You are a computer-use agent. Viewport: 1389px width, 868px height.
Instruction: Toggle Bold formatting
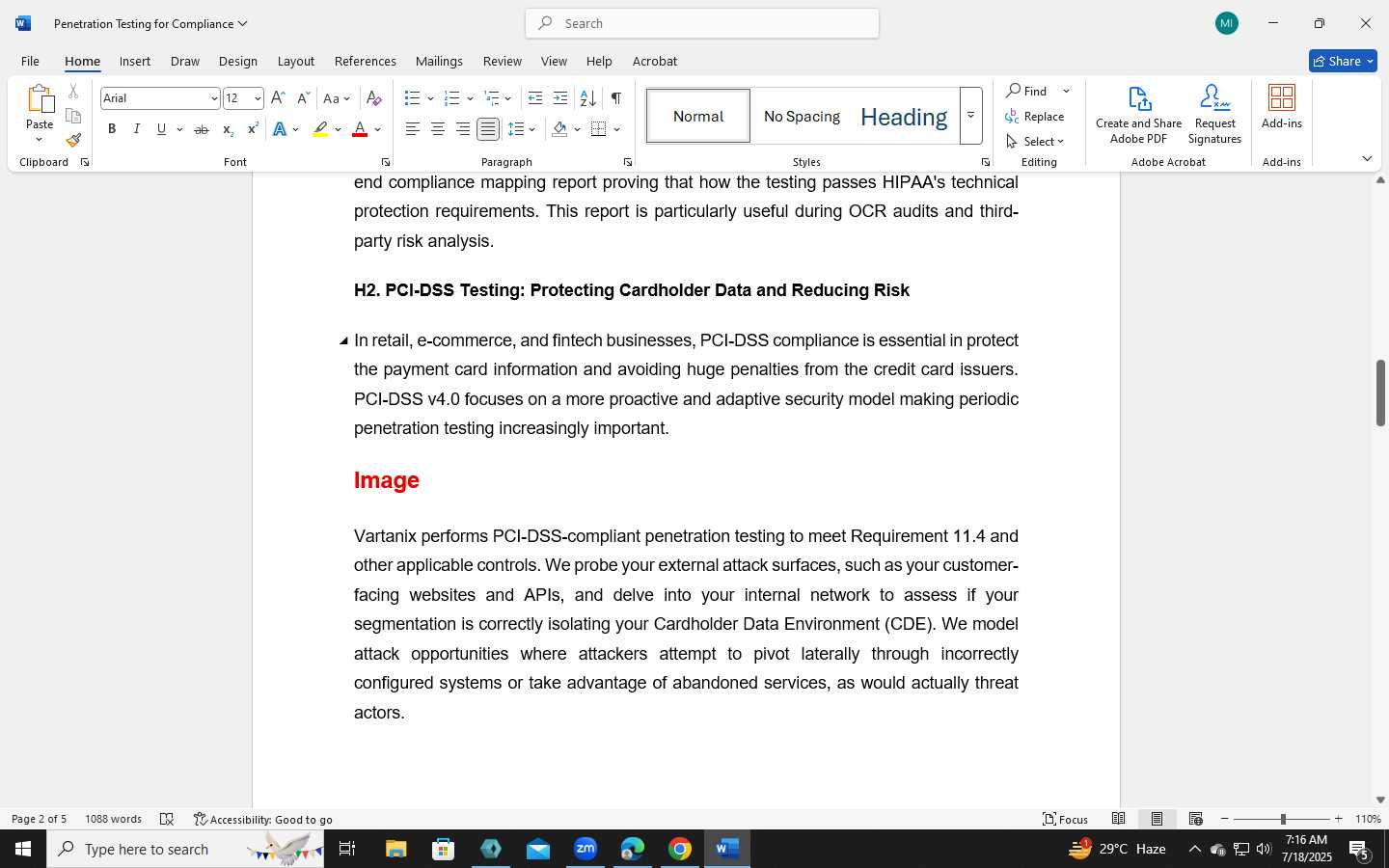point(112,129)
